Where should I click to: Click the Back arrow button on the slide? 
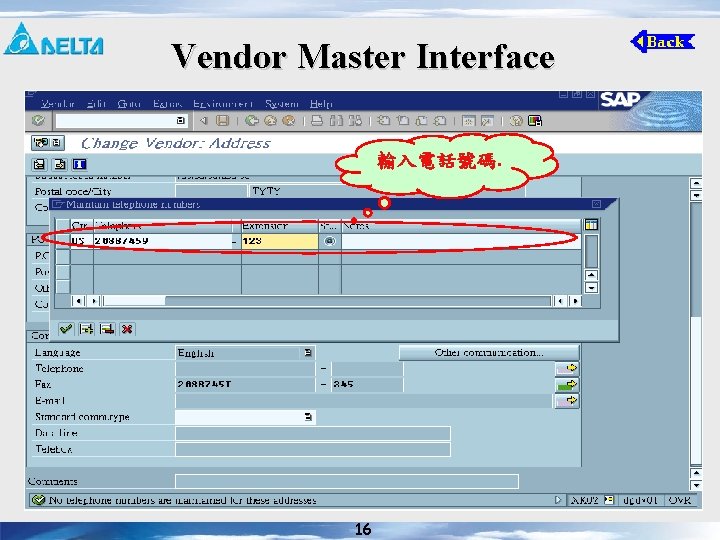(662, 42)
